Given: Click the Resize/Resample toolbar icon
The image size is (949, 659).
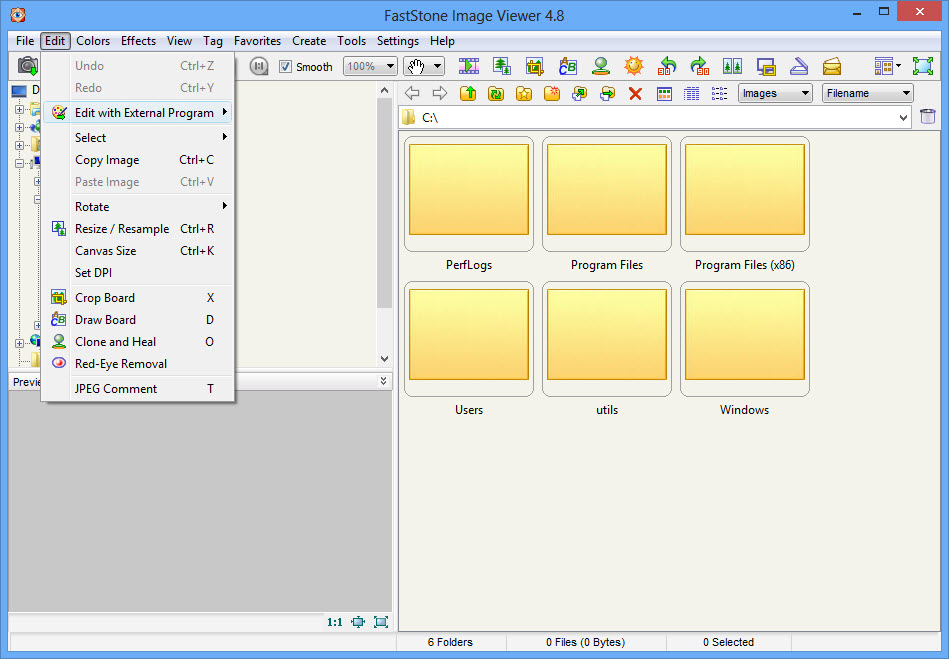Looking at the screenshot, I should click(502, 66).
